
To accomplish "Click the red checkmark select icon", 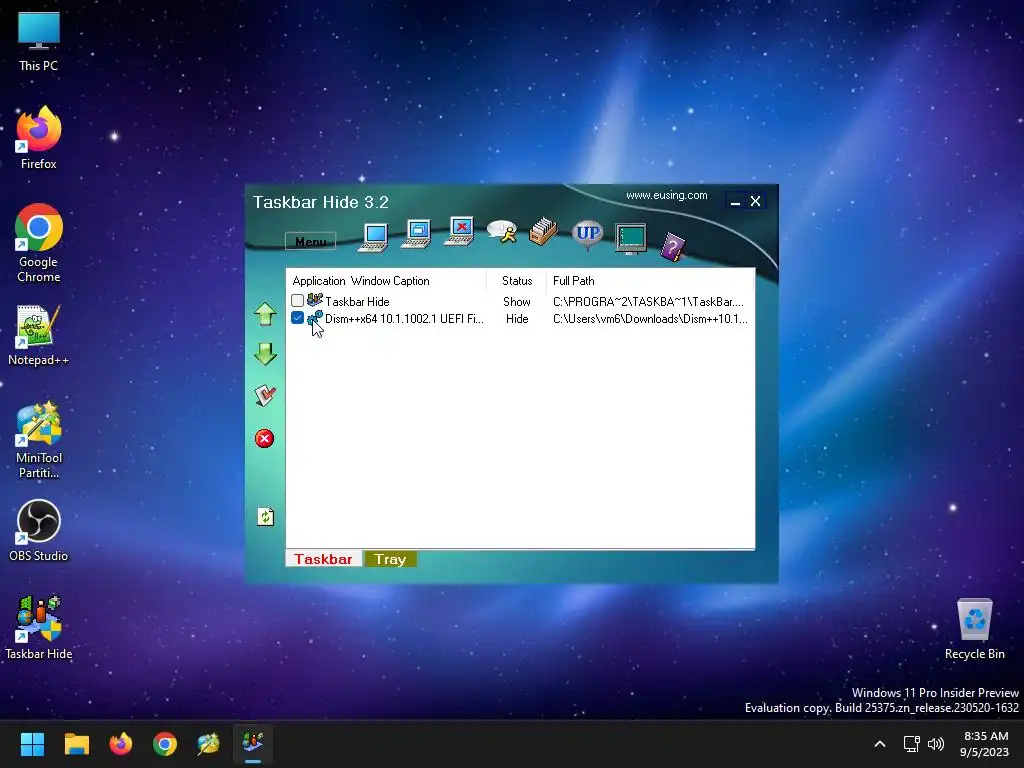I will 265,395.
